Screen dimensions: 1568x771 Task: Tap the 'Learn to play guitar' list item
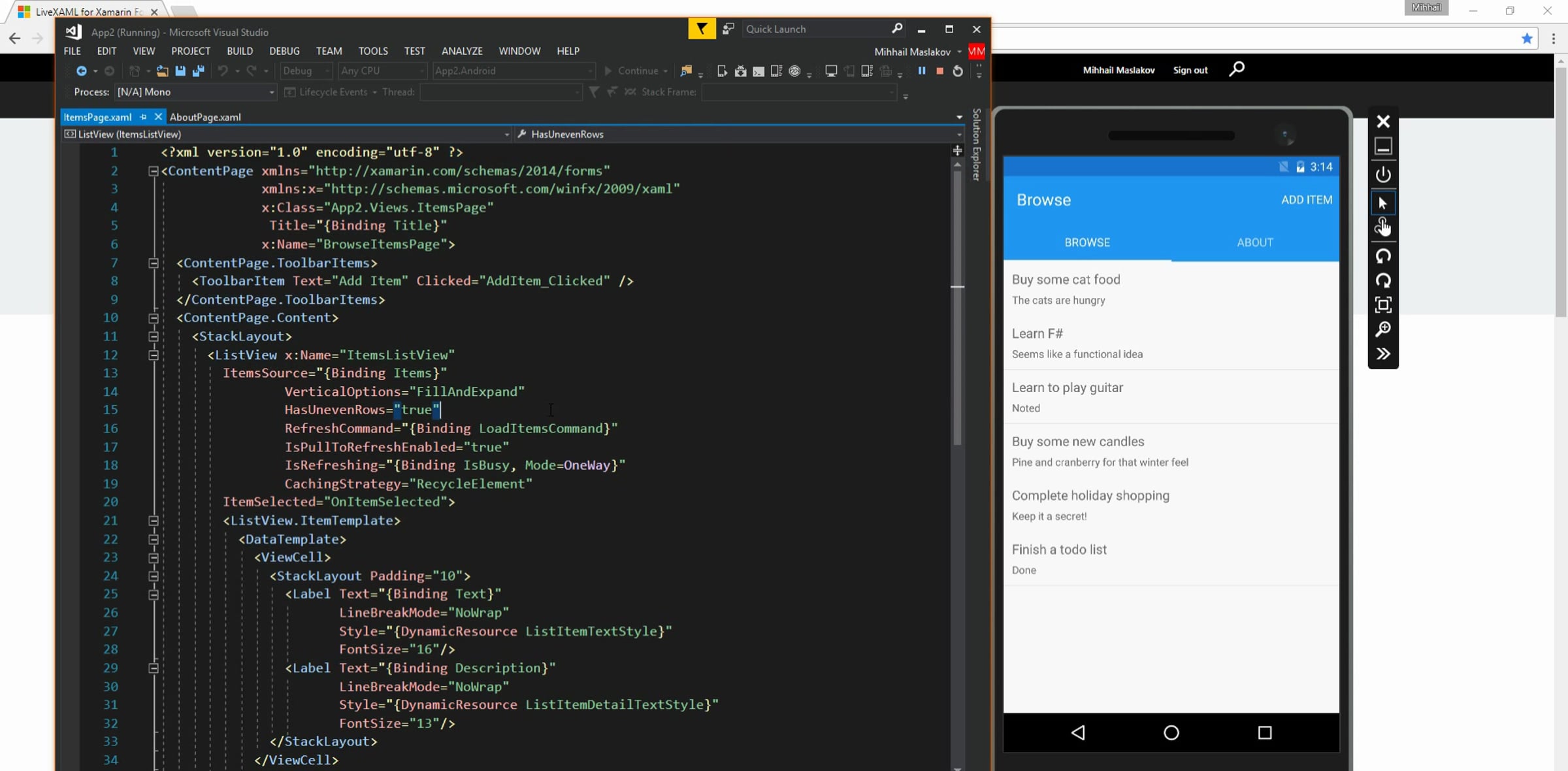point(1171,397)
